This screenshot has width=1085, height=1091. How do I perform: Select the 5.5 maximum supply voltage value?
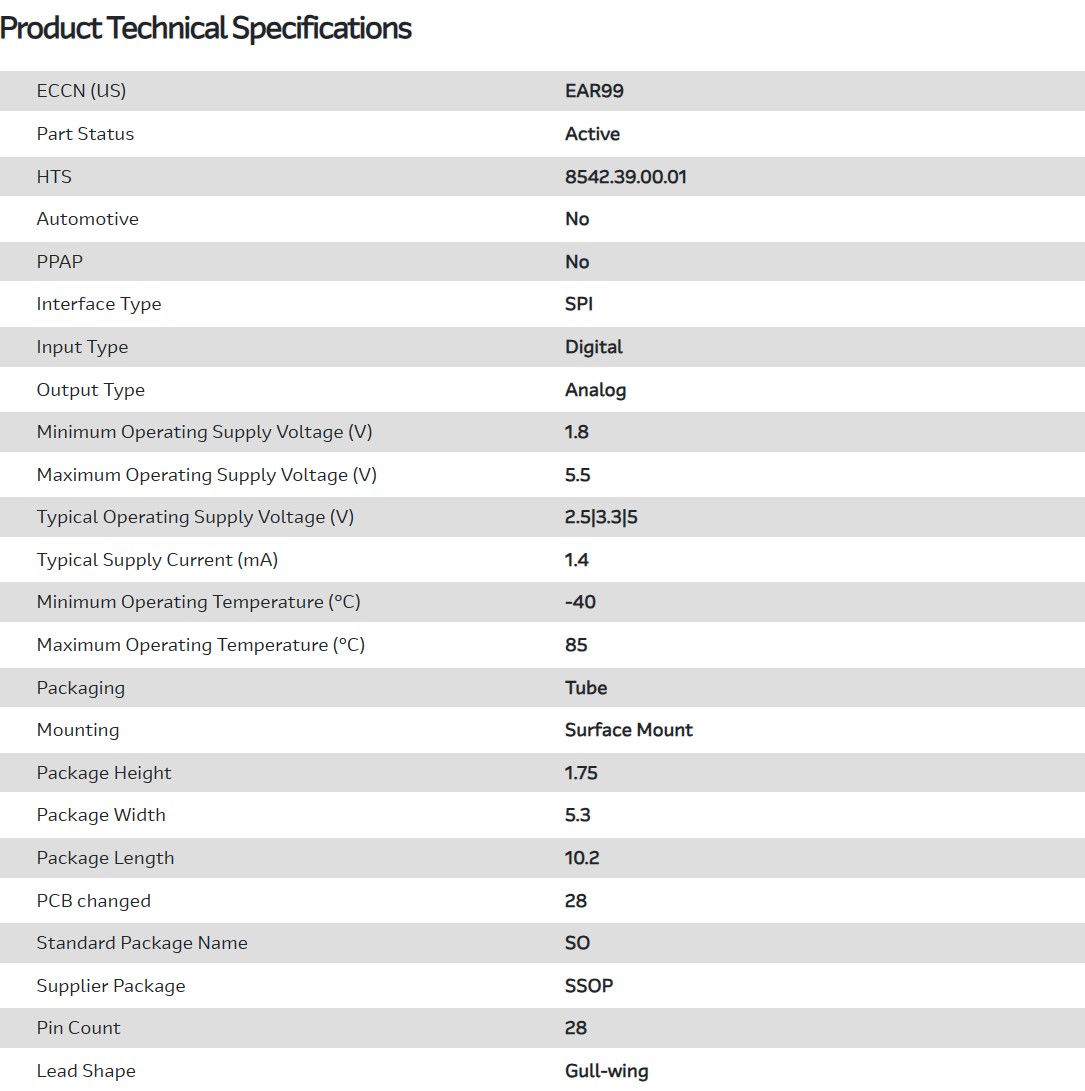pyautogui.click(x=577, y=475)
